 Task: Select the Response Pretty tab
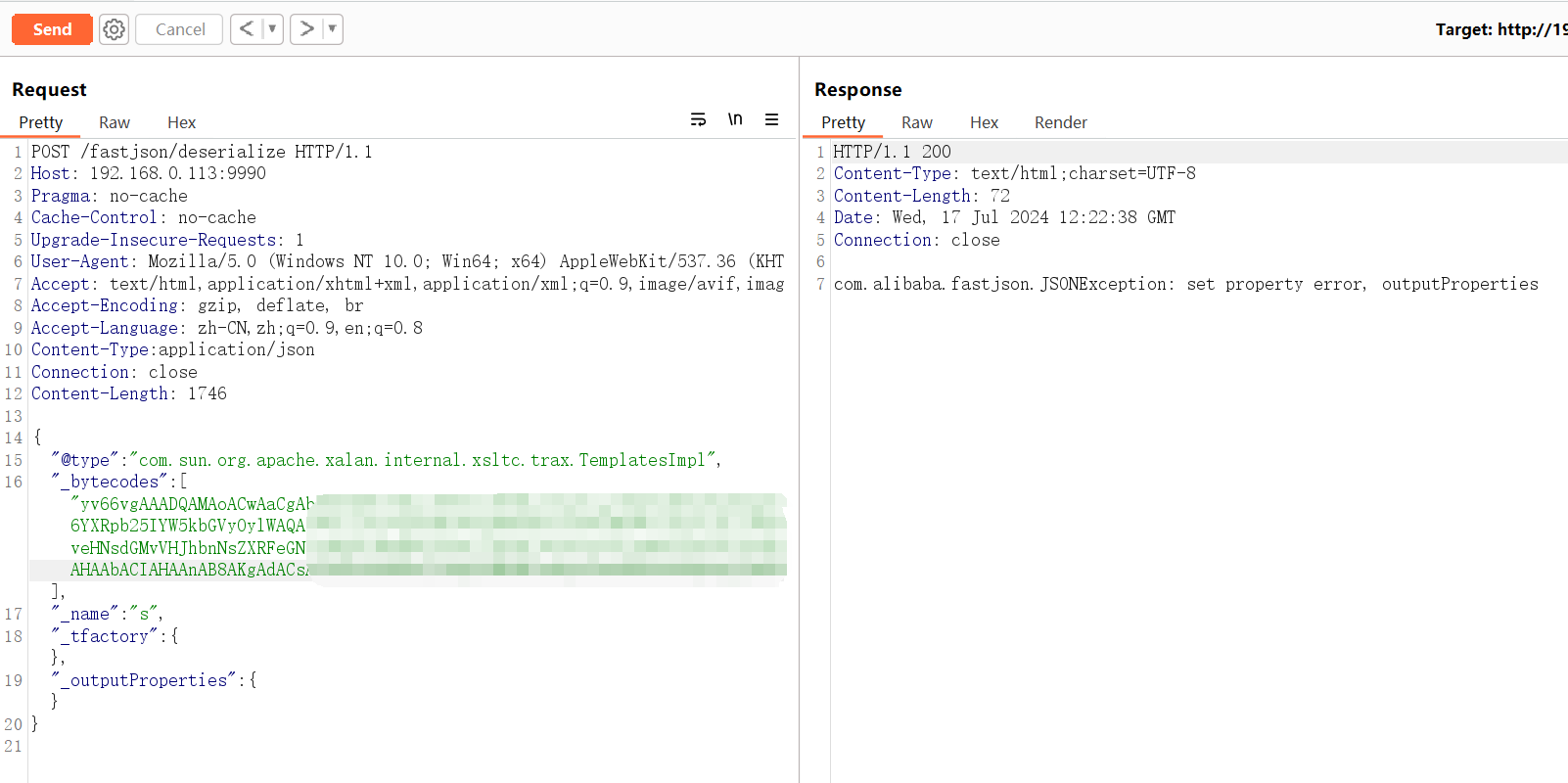pyautogui.click(x=844, y=122)
